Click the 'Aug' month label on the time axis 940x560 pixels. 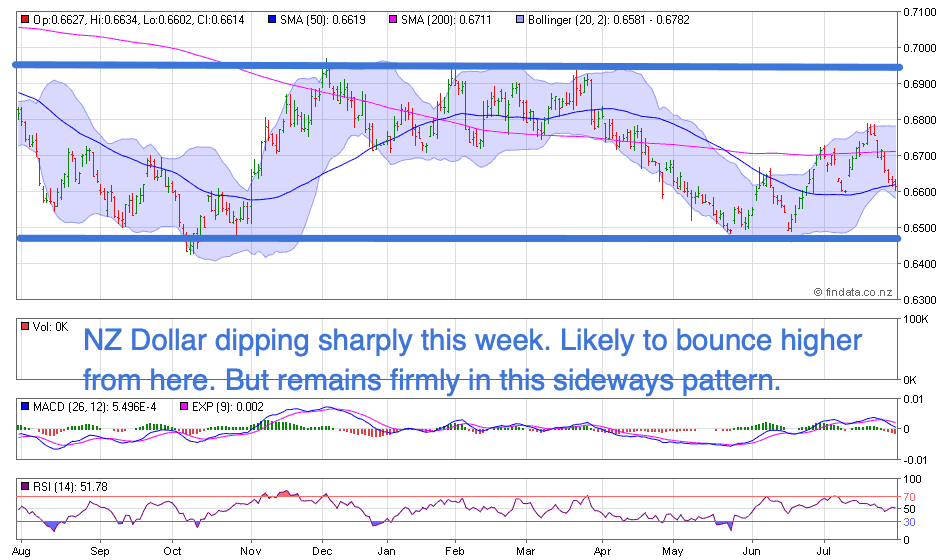pos(21,551)
